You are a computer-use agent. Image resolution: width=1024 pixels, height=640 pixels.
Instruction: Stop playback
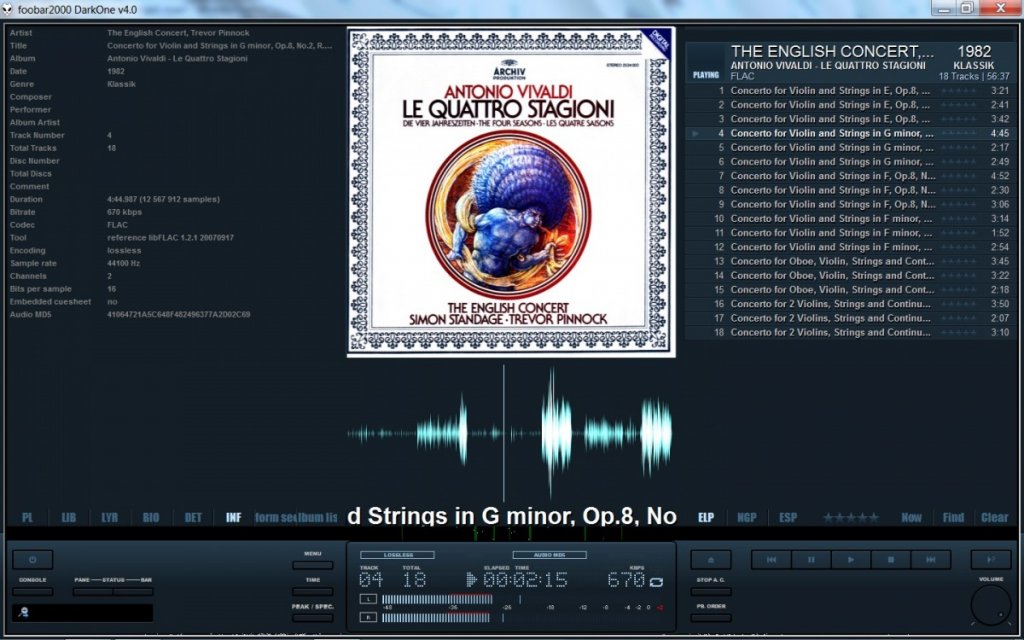891,559
